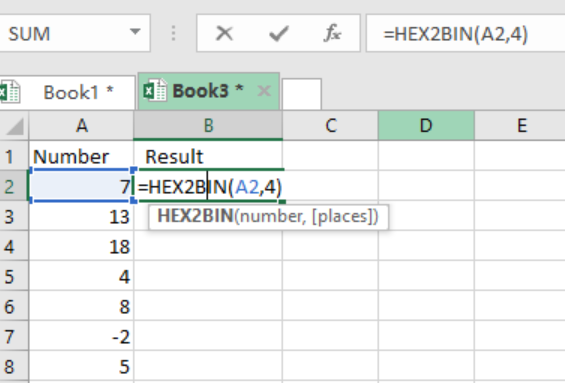Click cell A3 containing 13
Image resolution: width=565 pixels, height=383 pixels.
pos(81,217)
